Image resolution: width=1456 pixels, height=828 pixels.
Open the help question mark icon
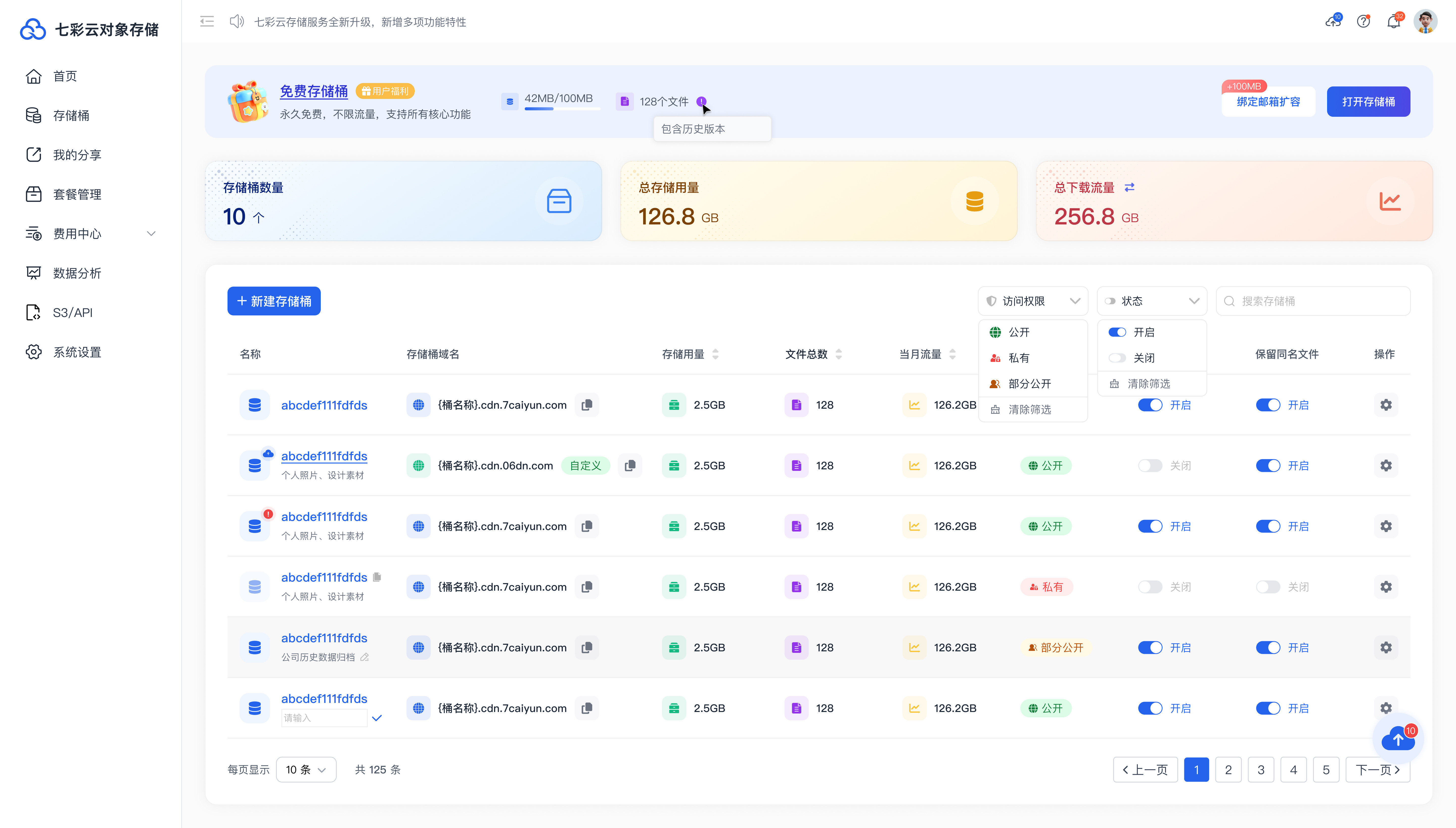[x=1363, y=22]
